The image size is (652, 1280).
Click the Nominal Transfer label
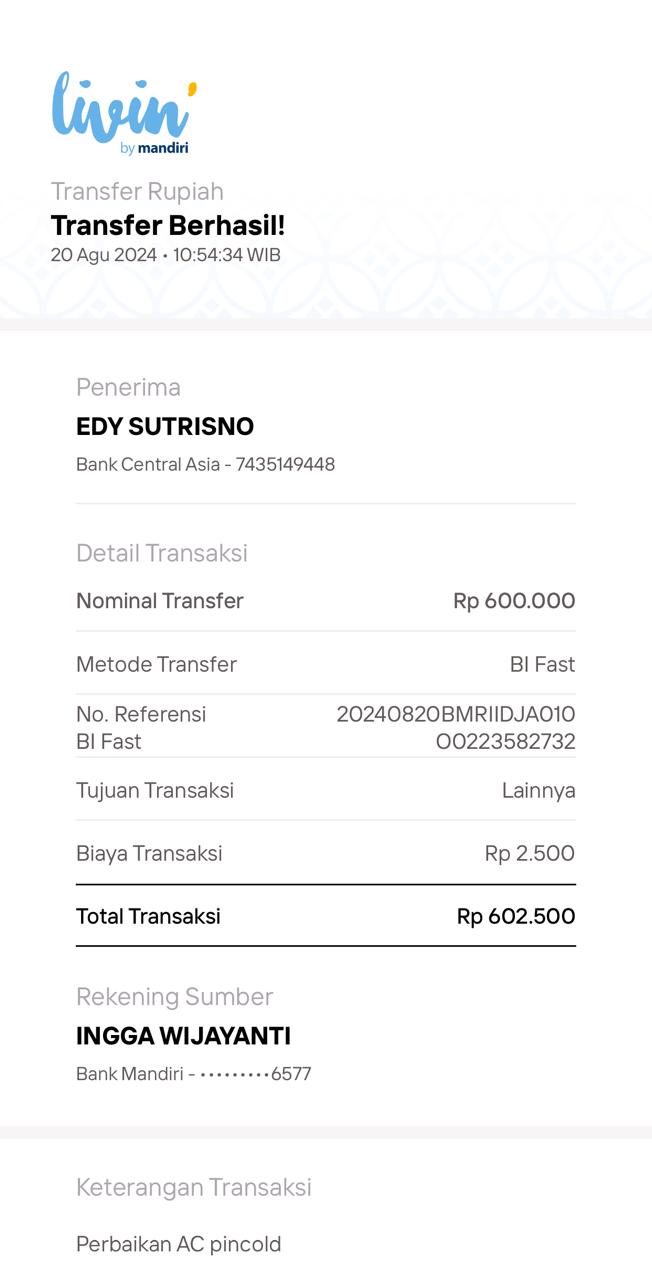pyautogui.click(x=160, y=601)
